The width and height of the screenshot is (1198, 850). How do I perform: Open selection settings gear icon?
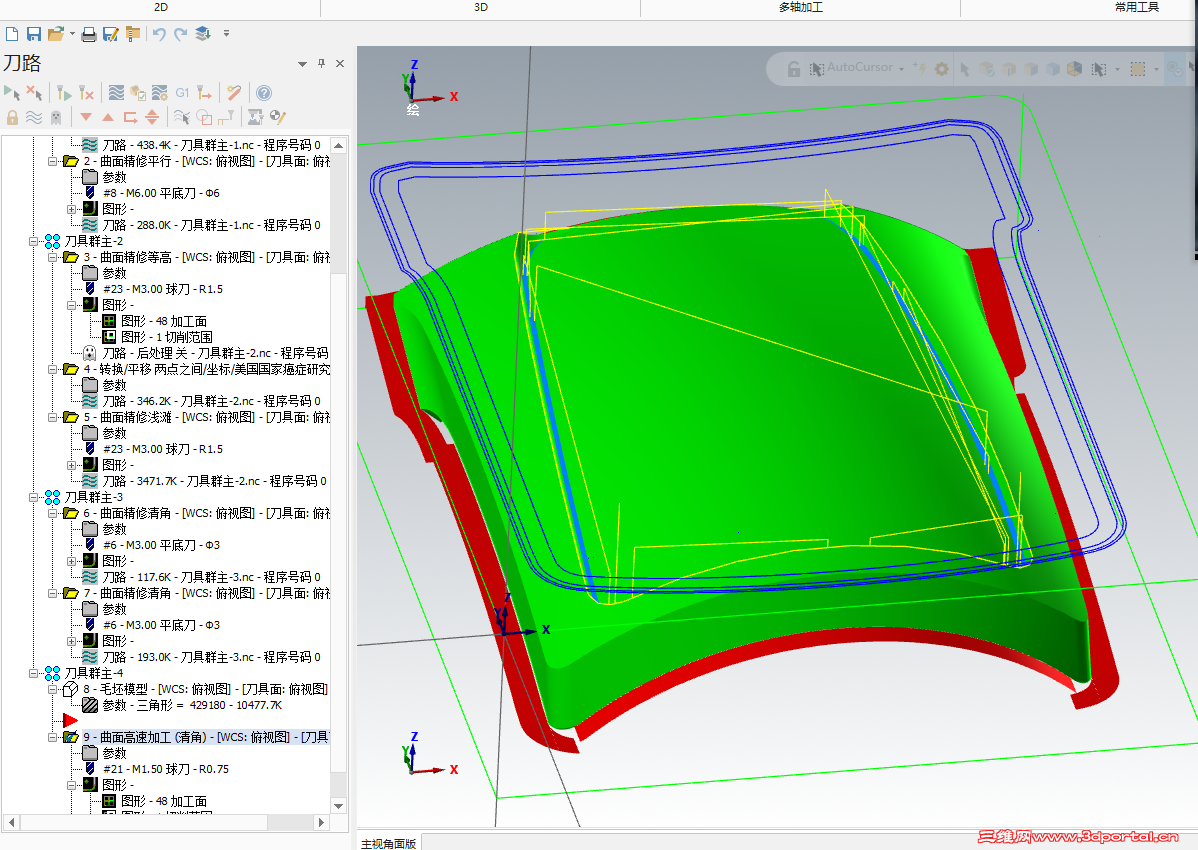click(942, 69)
